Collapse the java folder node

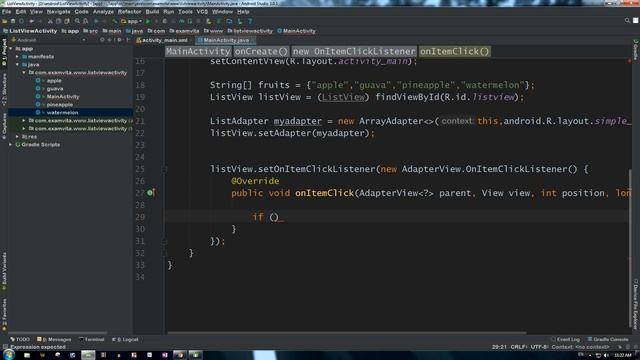click(x=17, y=64)
